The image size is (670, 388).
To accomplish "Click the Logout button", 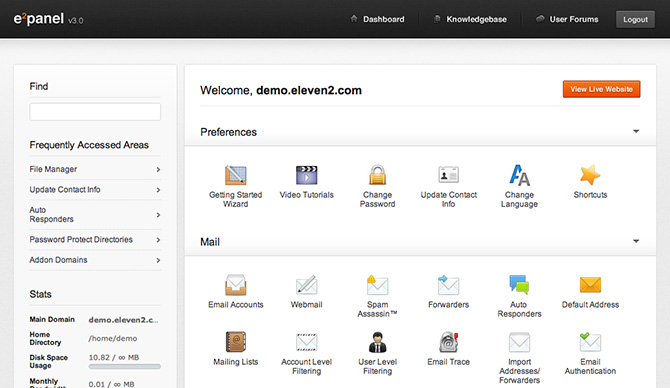I will (x=635, y=19).
